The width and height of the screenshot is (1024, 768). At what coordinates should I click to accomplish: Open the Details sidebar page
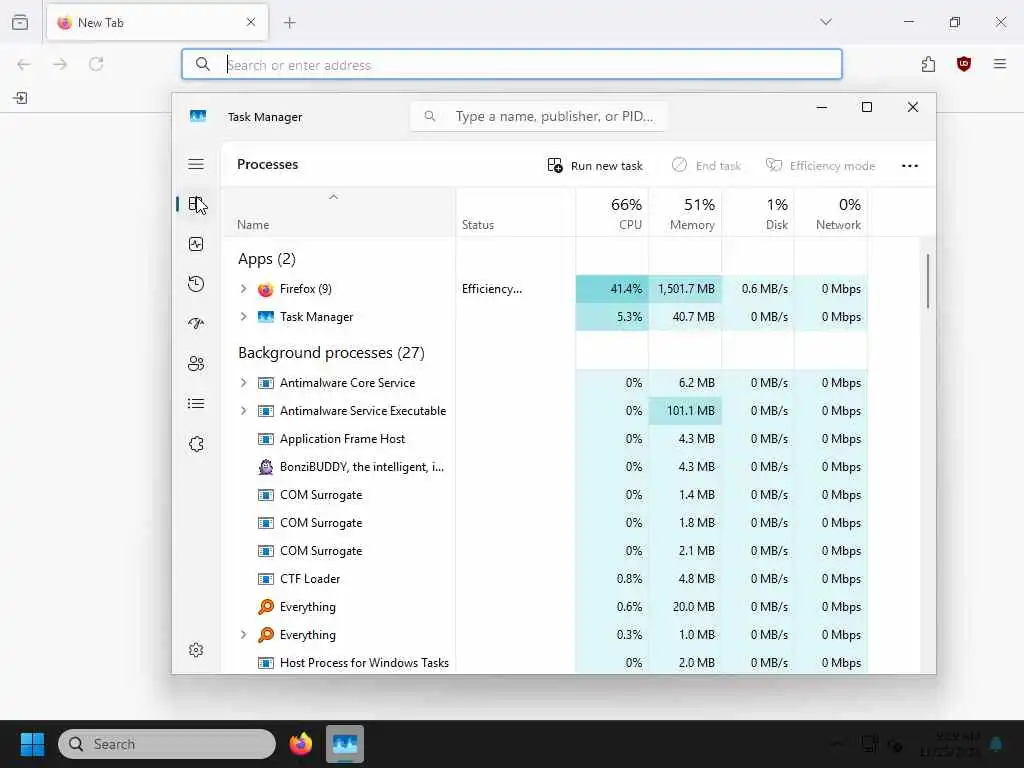(196, 404)
